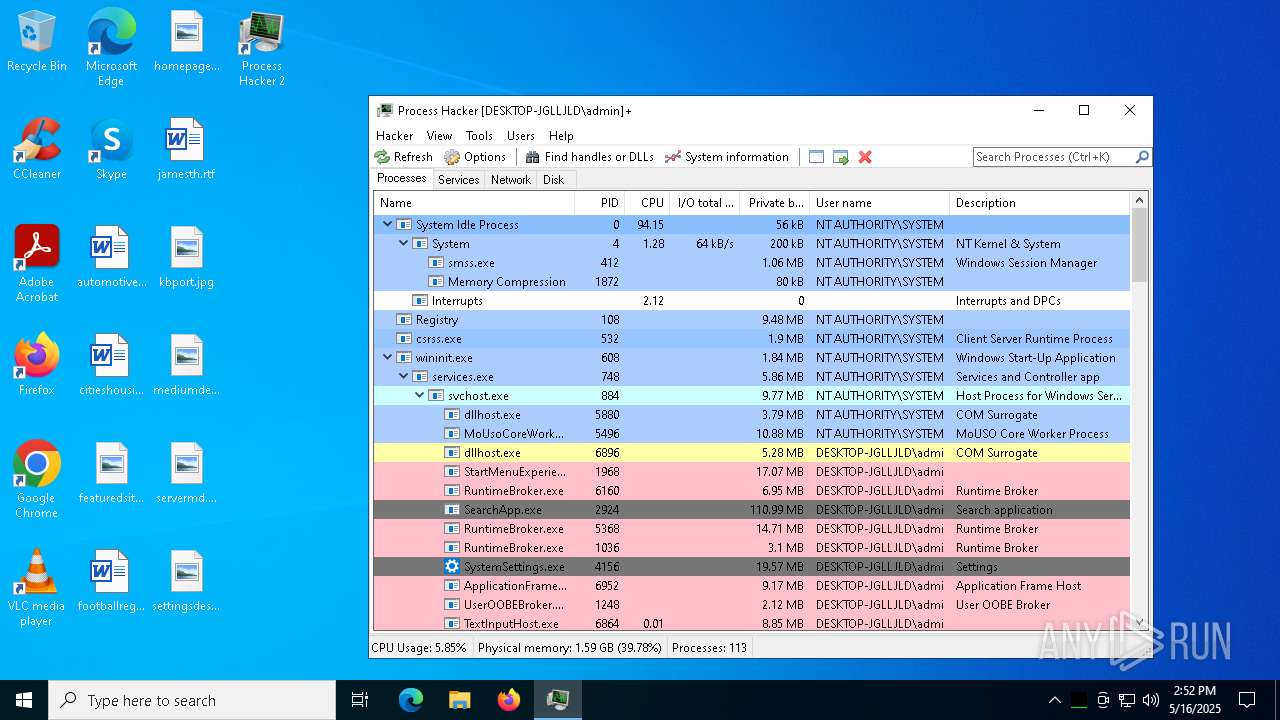Select SystemSettings.exe gear icon row
The width and height of the screenshot is (1280, 720).
point(751,567)
